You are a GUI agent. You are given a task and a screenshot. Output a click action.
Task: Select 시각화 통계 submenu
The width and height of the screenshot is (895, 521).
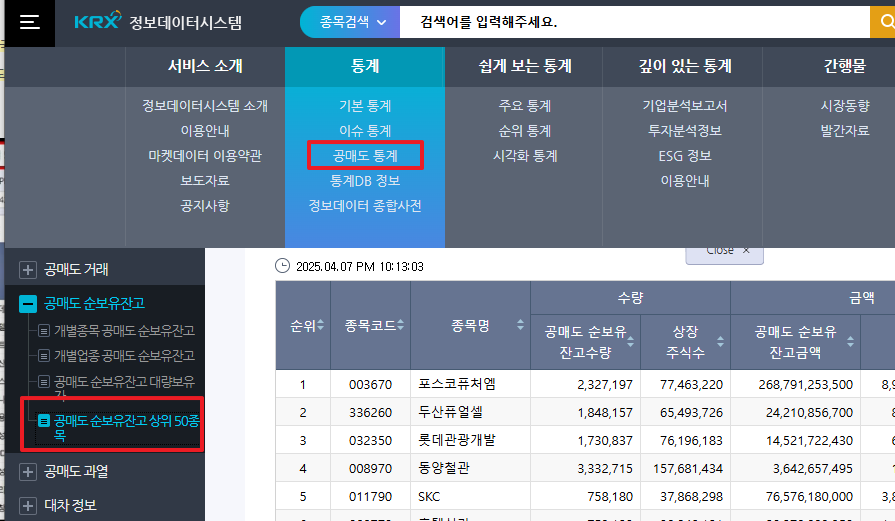525,156
